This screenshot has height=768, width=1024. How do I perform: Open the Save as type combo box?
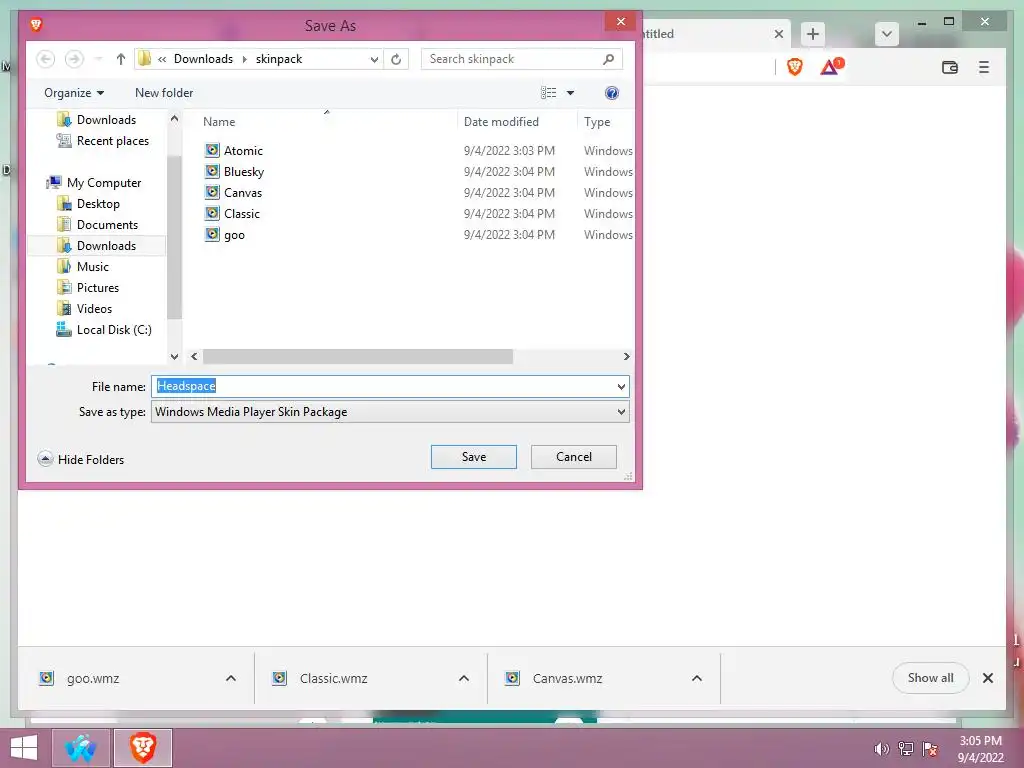pyautogui.click(x=390, y=411)
